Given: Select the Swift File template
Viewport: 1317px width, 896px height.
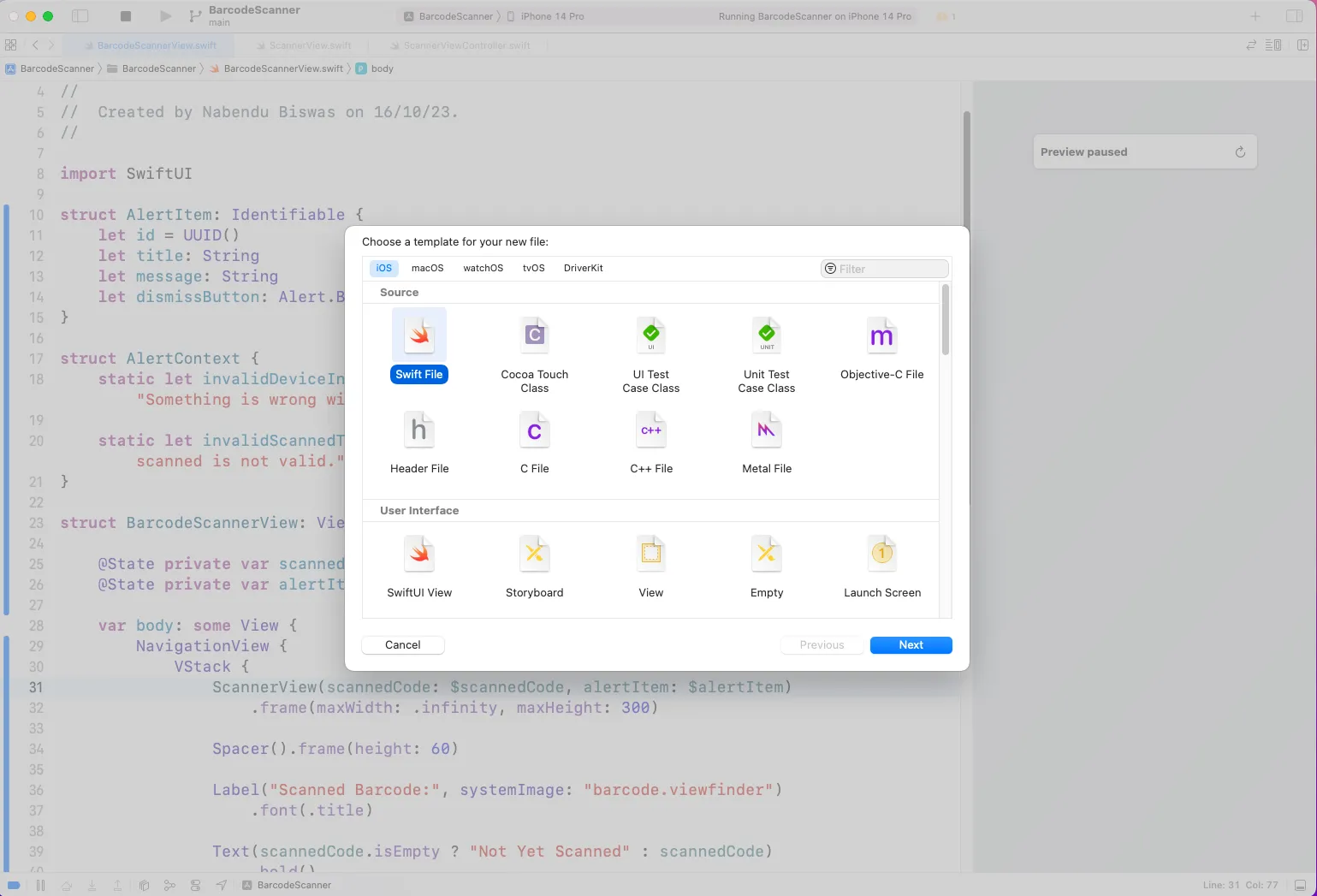Looking at the screenshot, I should pos(419,347).
